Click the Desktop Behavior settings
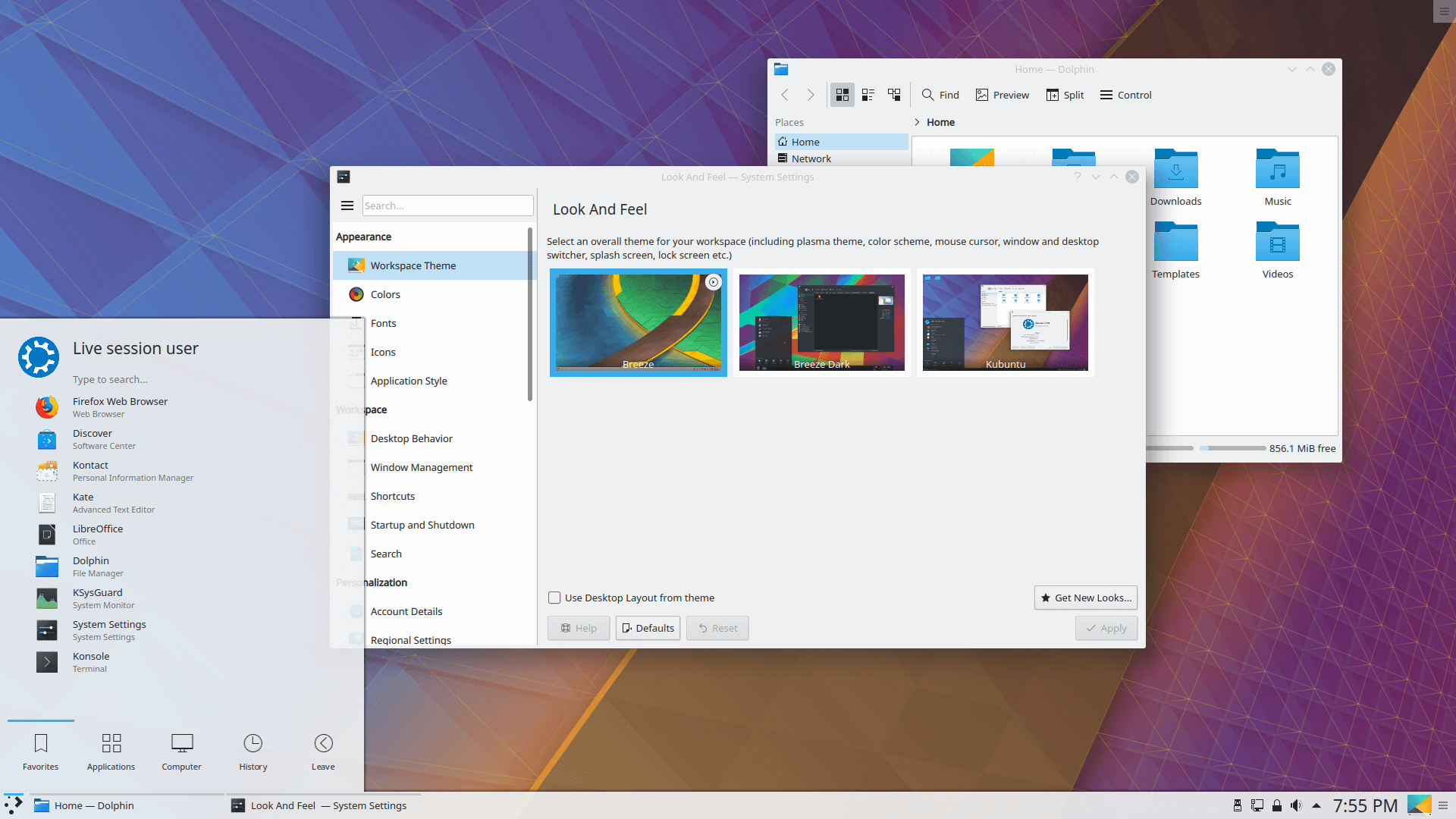1456x819 pixels. coord(411,438)
